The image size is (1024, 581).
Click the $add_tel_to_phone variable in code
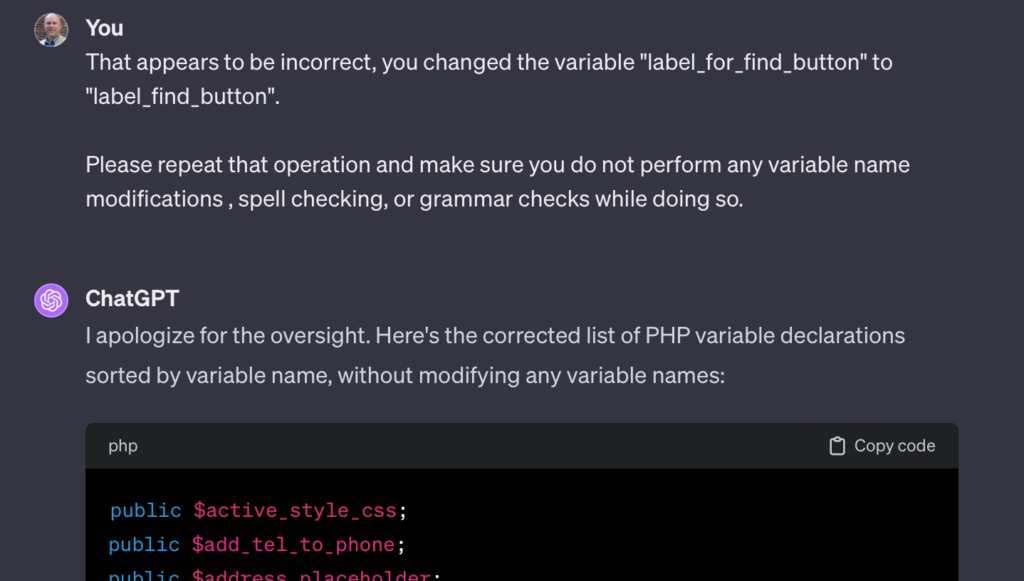tap(296, 544)
